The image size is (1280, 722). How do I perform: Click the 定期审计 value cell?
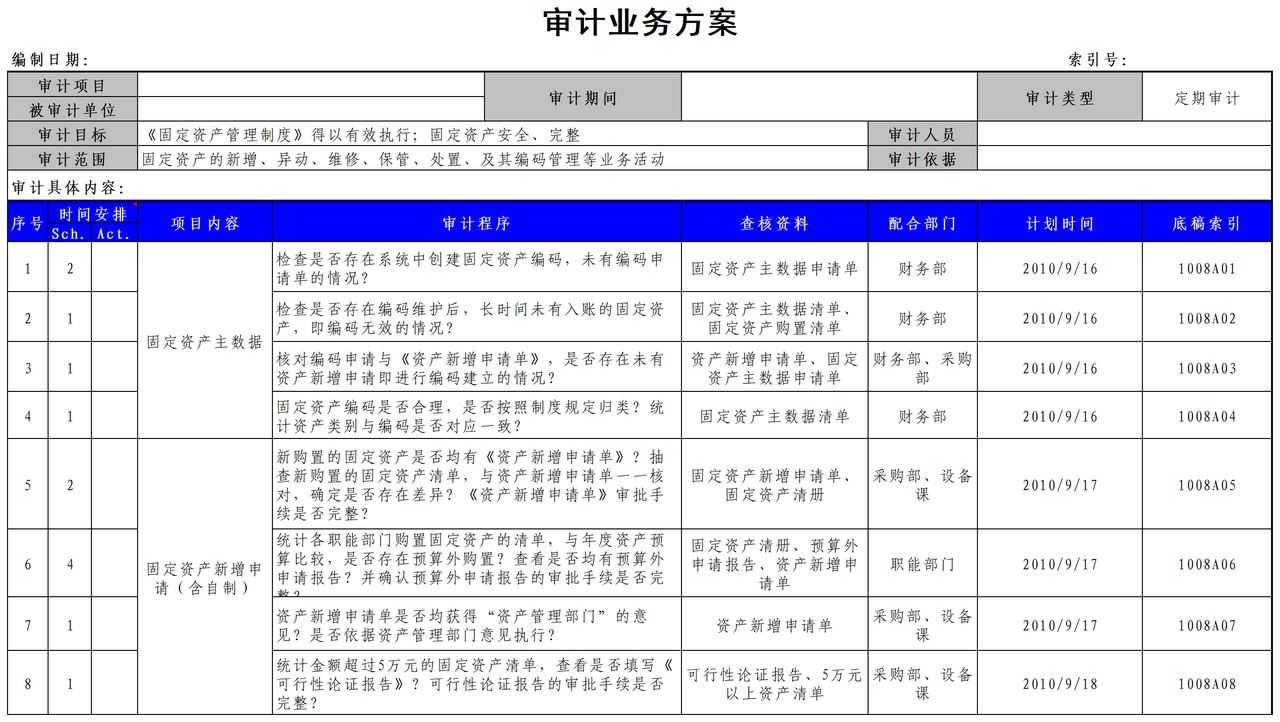[1207, 98]
